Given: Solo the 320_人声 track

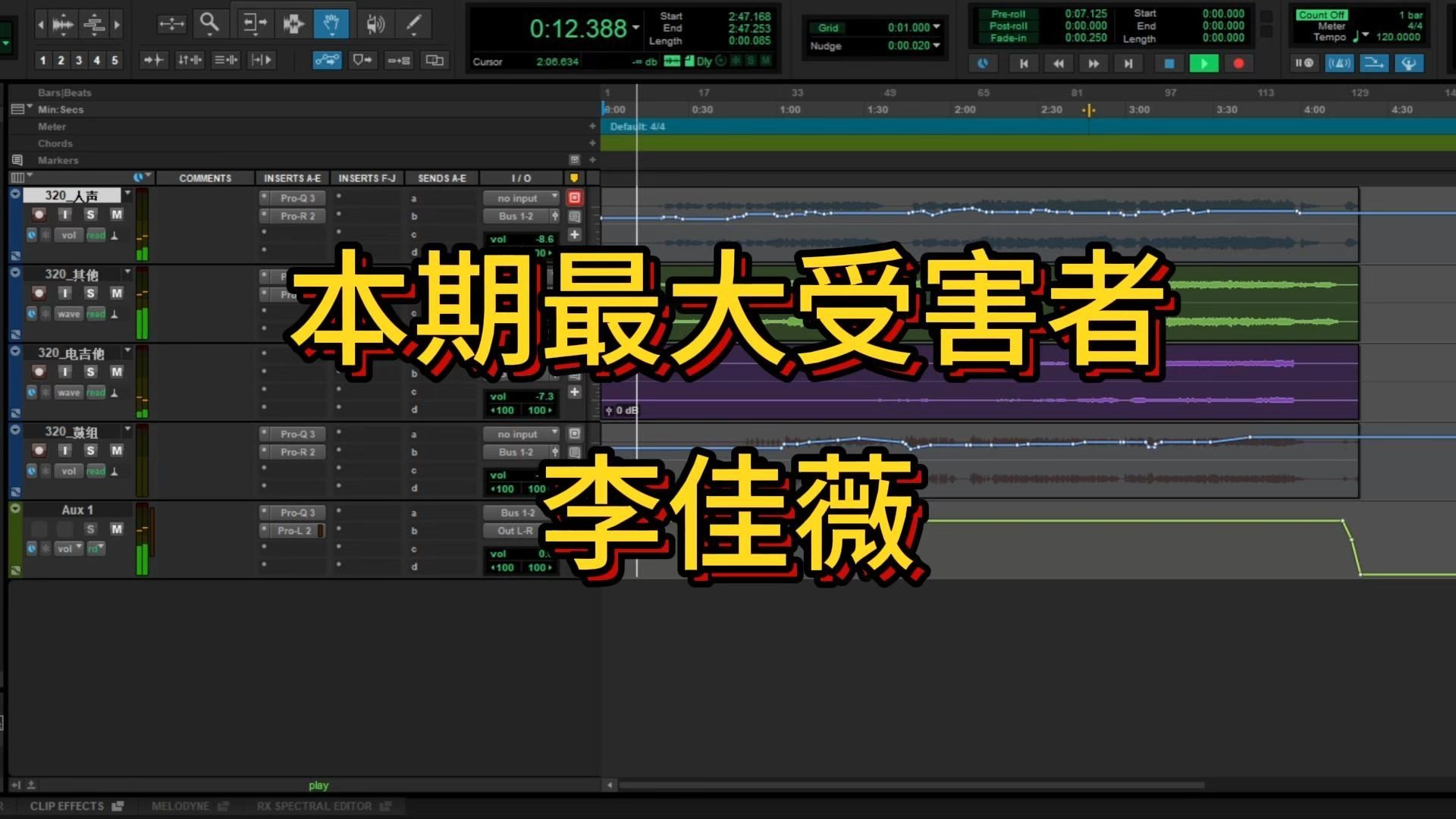Looking at the screenshot, I should pyautogui.click(x=90, y=215).
